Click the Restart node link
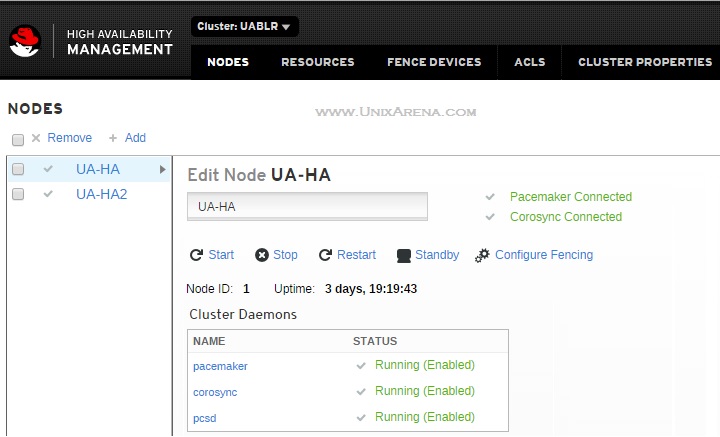 click(x=356, y=255)
